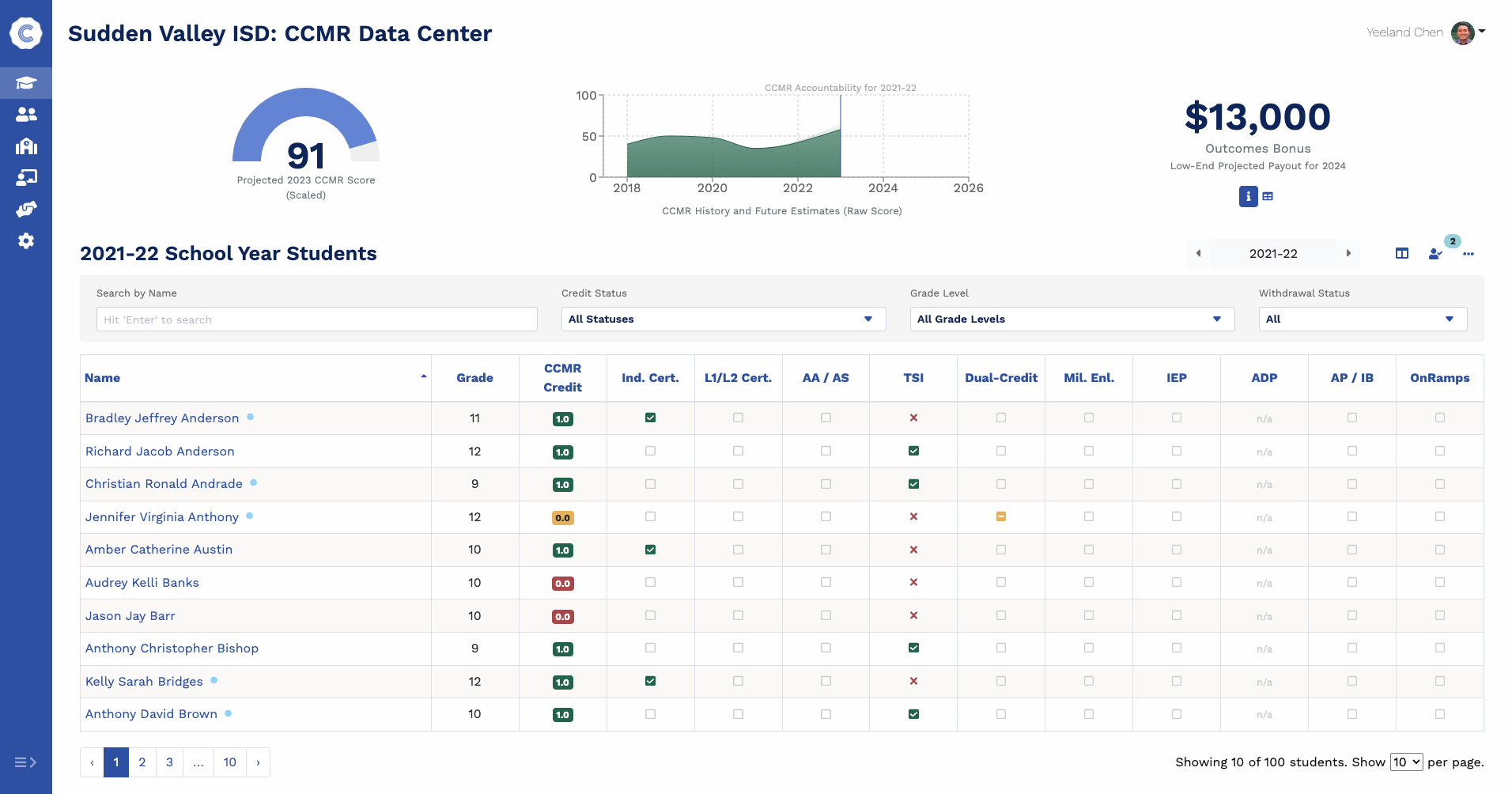Select the campus building icon in sidebar
Viewport: 1512px width, 794px height.
pos(26,146)
